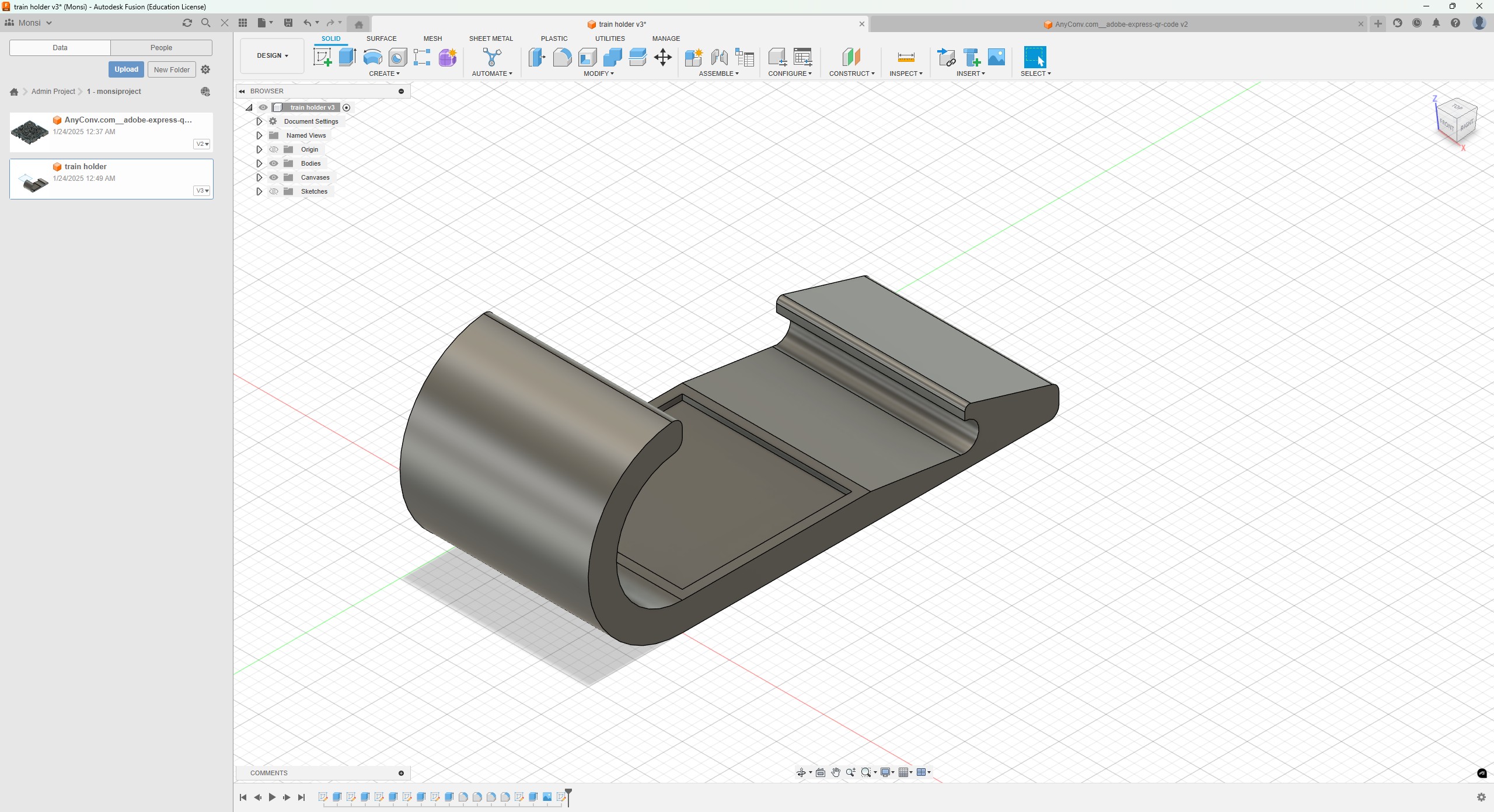Screen dimensions: 1494x812
Task: Open the Bill of Materials icon
Action: point(745,57)
